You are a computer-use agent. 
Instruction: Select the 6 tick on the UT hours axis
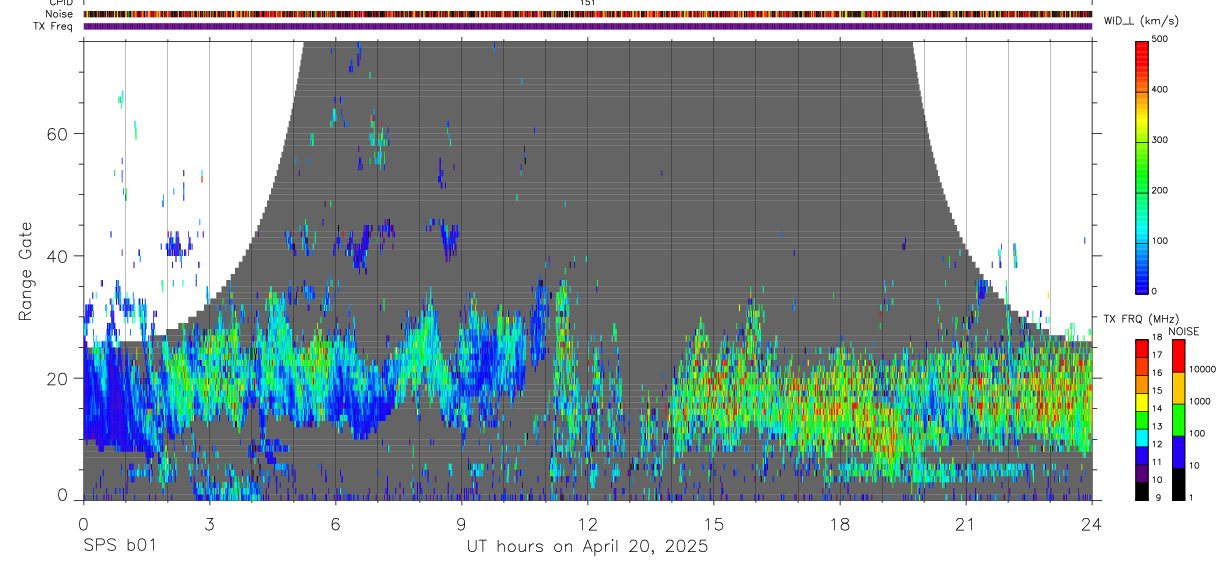[335, 524]
